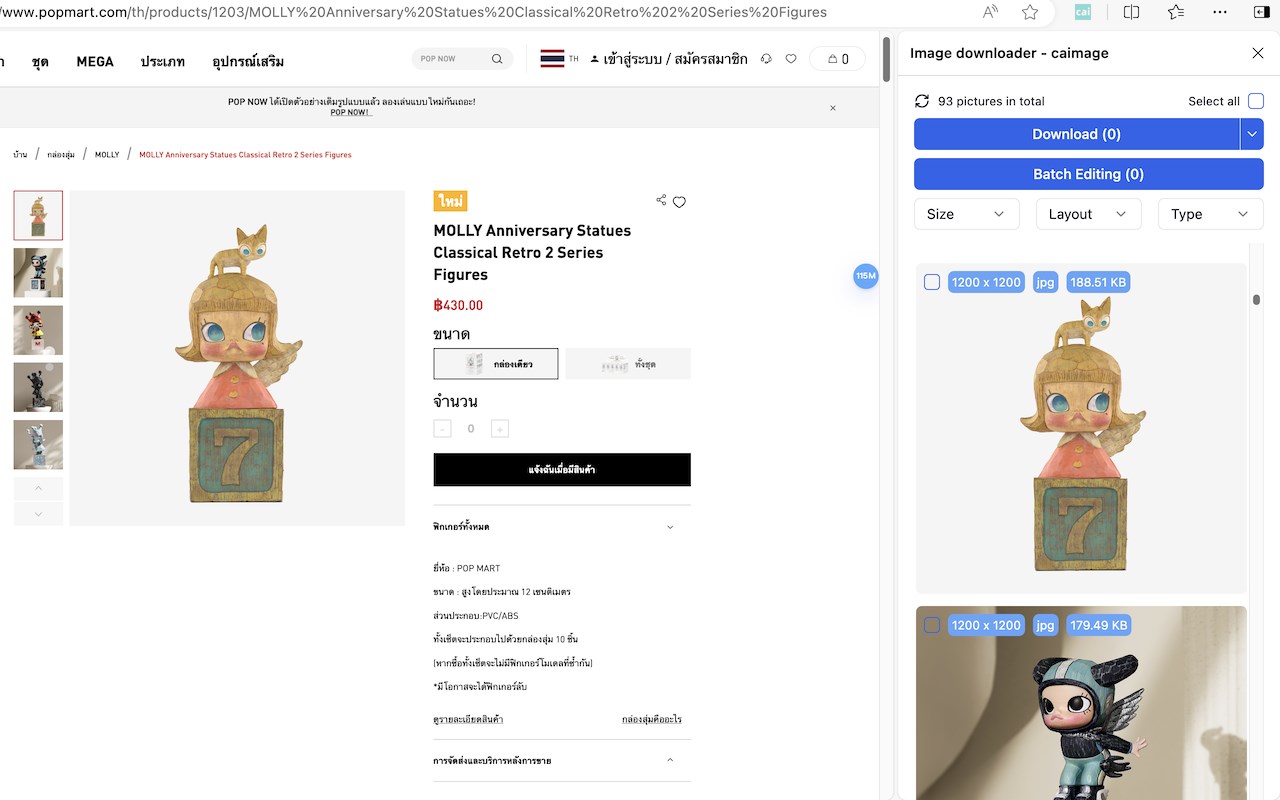Open the MEGA menu item
Screen dimensions: 1280x800
[x=95, y=62]
